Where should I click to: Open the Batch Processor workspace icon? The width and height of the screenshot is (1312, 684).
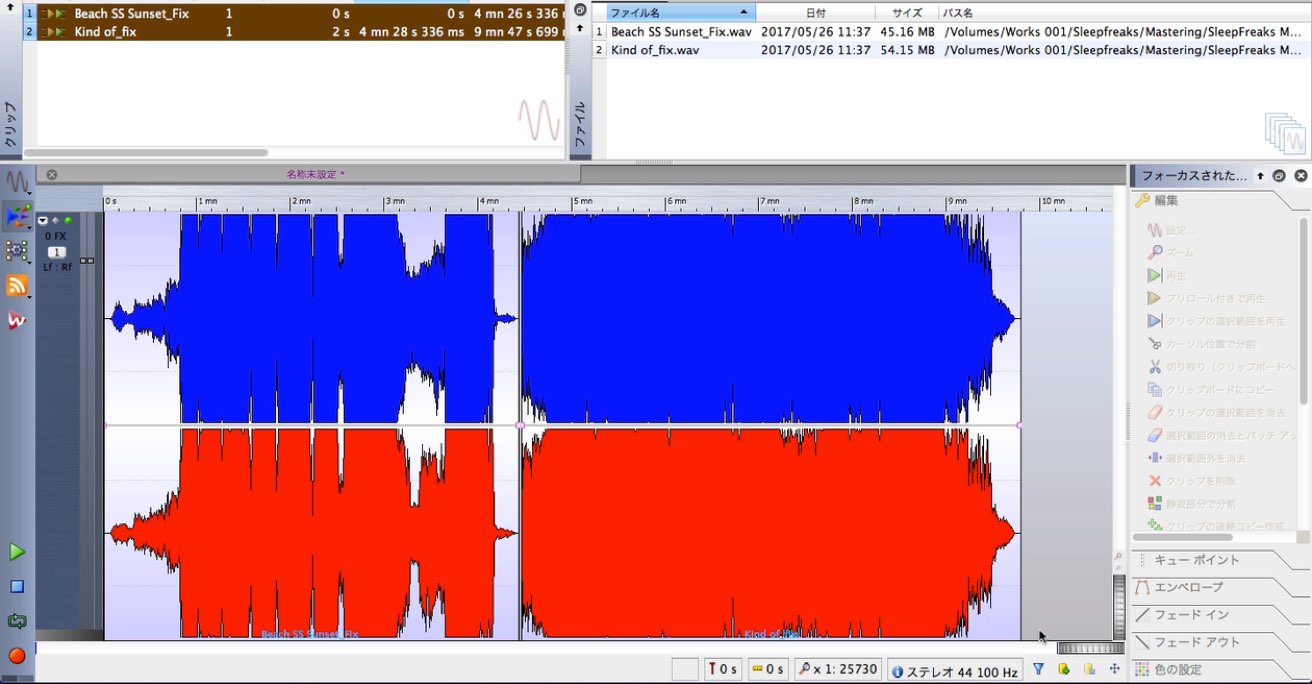click(17, 251)
